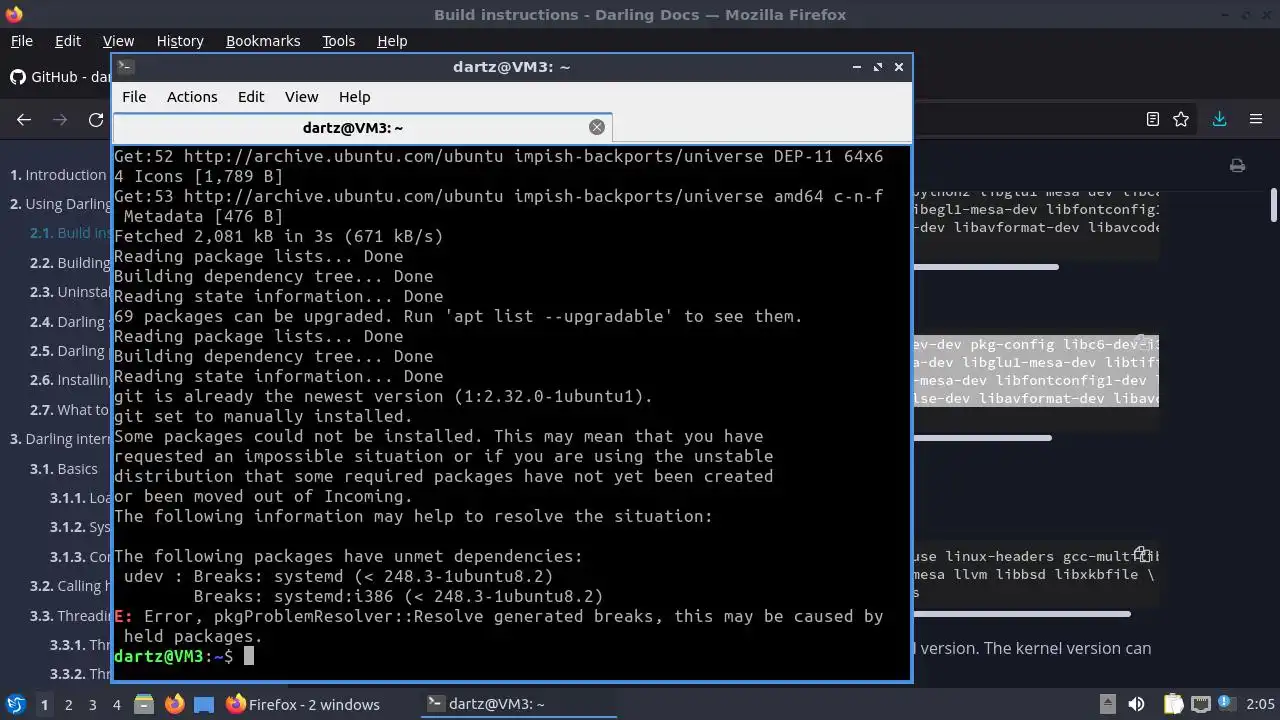Click the print icon on Darling Docs page
Screen dimensions: 1280x720
(1238, 166)
